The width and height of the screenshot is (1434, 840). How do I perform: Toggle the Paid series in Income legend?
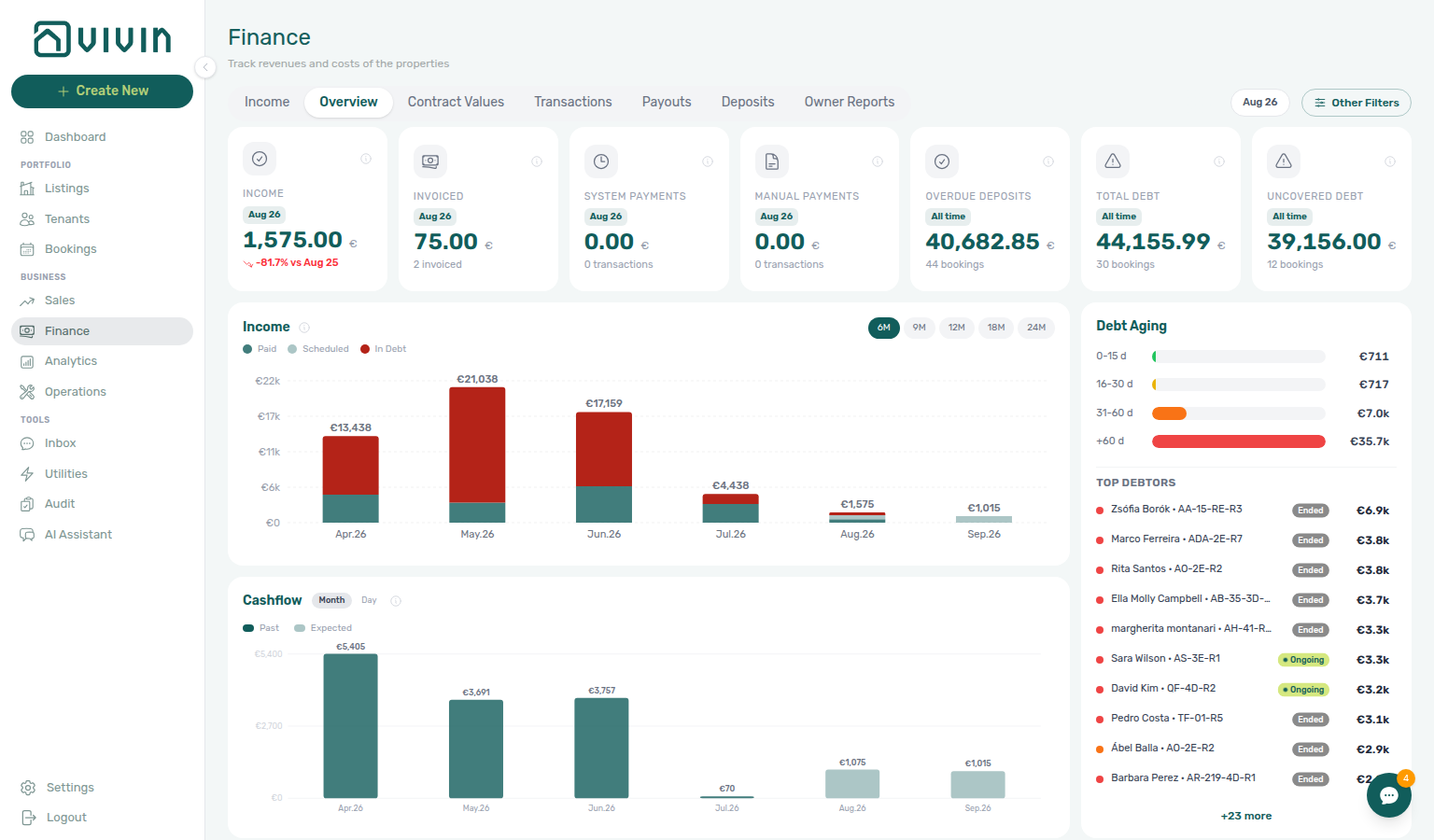point(260,349)
